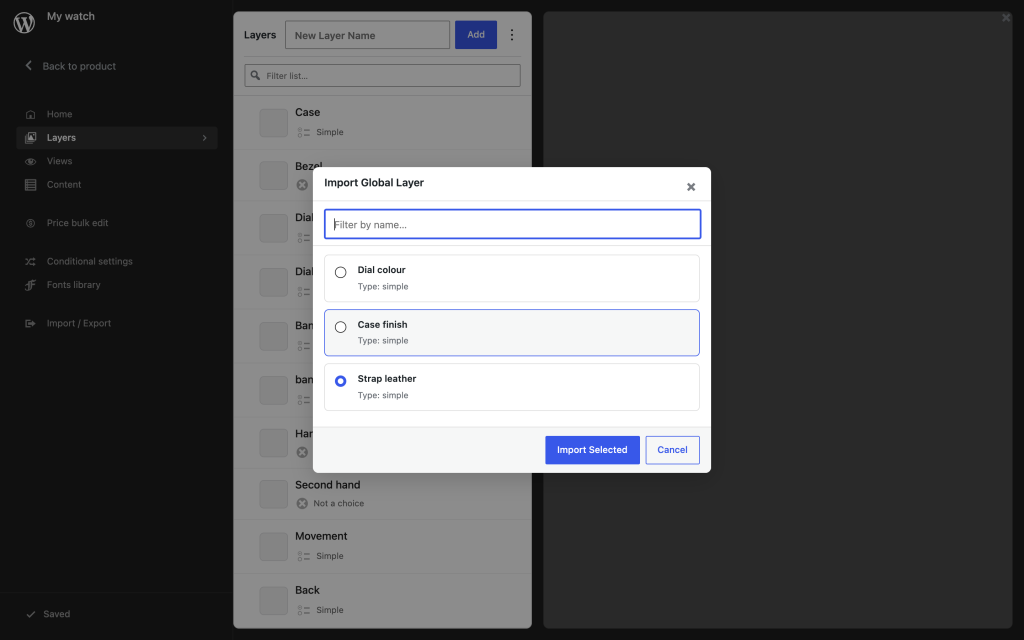Click the Conditional settings shuffle icon
This screenshot has height=640, width=1024.
pos(30,261)
